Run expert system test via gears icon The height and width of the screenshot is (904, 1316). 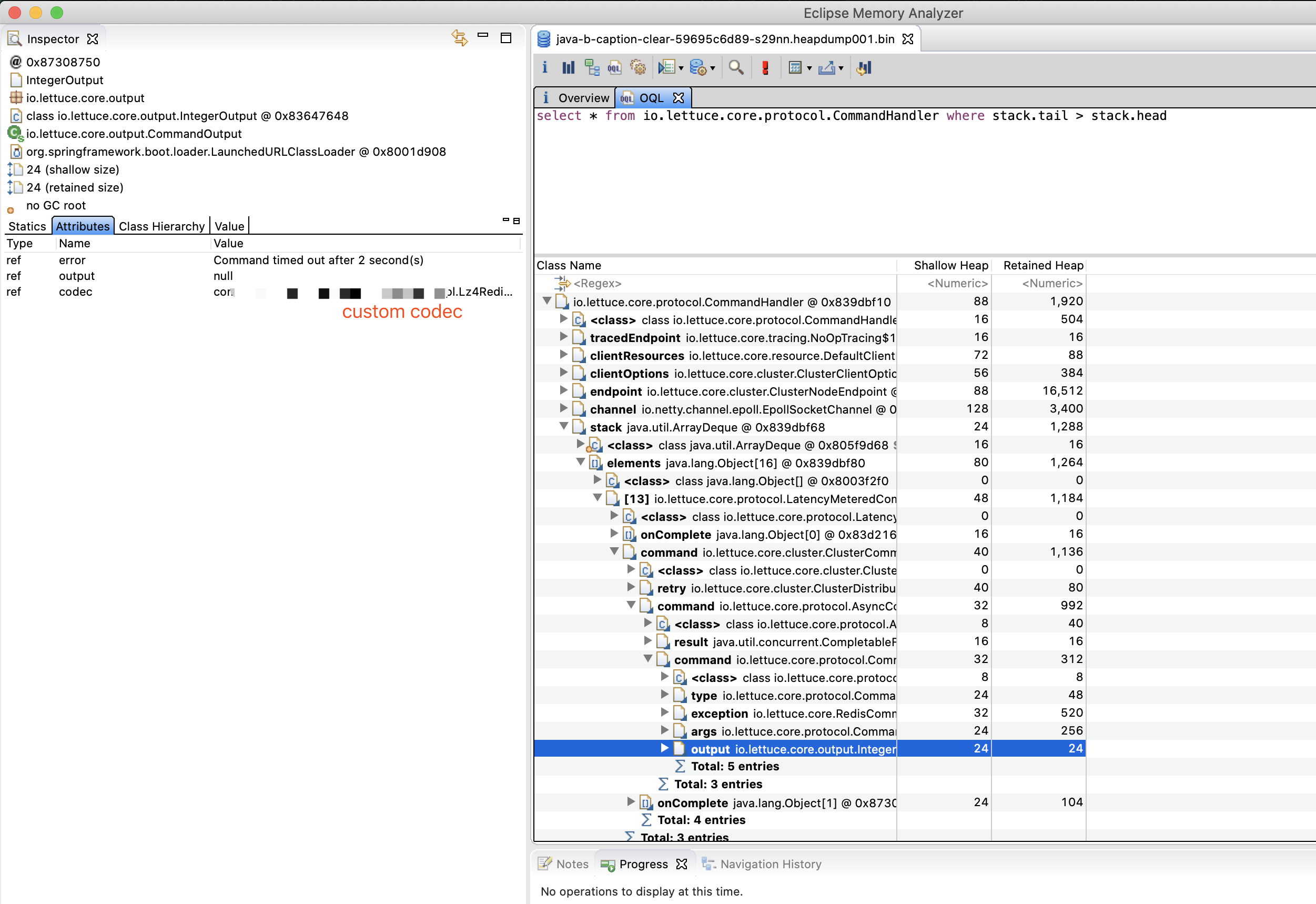[x=638, y=67]
